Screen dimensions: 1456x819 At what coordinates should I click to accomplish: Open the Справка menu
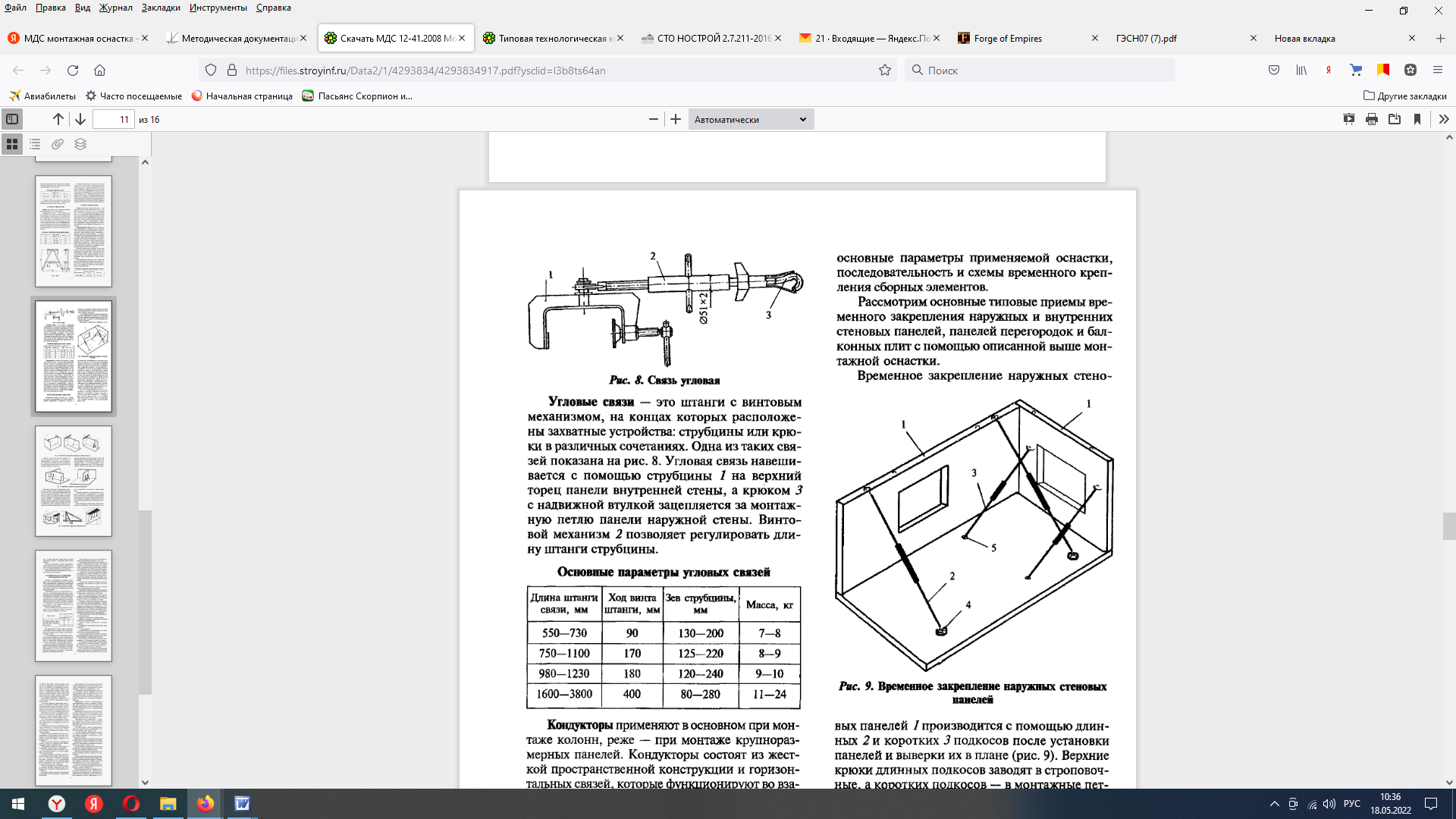[274, 8]
